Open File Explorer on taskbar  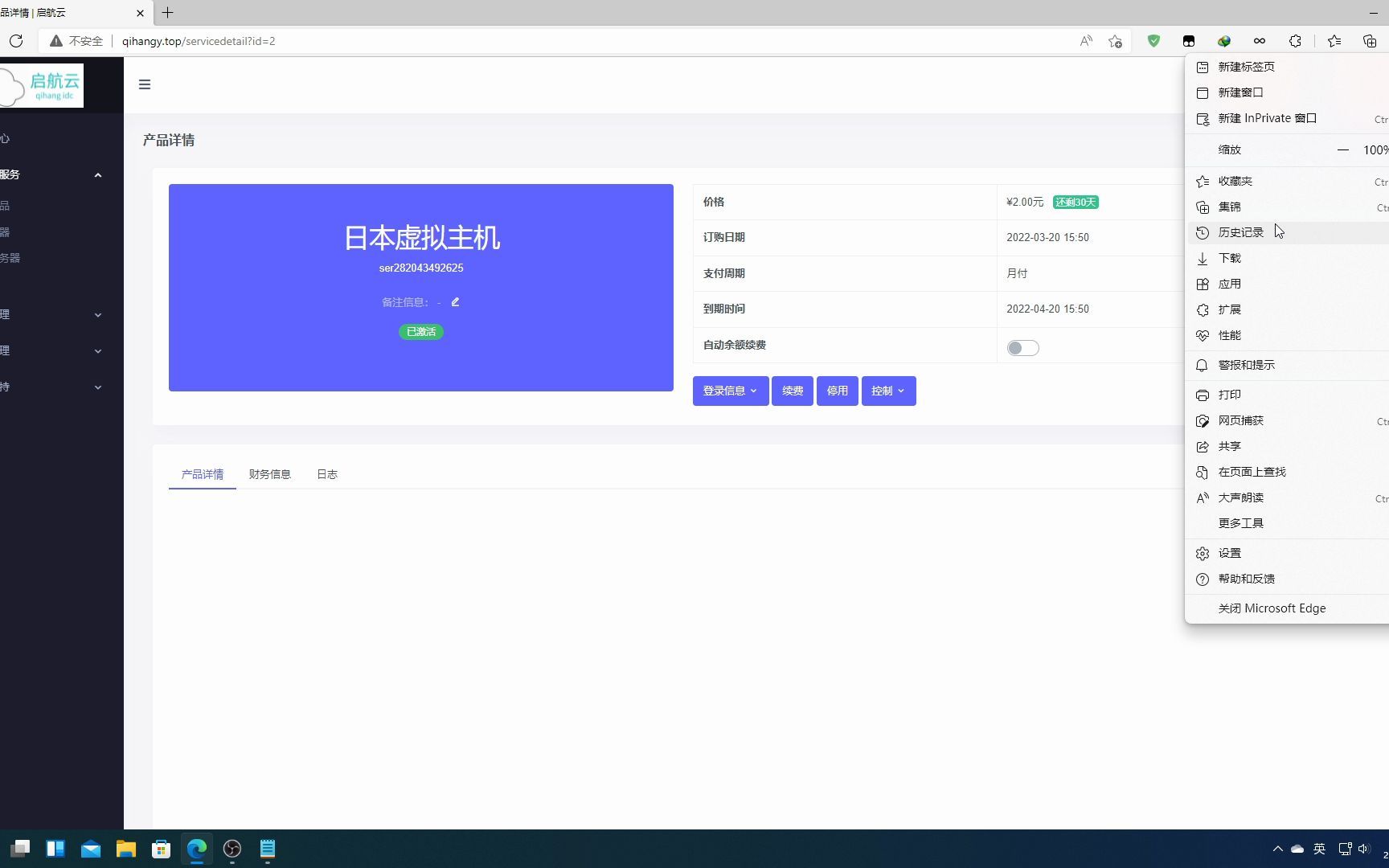click(126, 849)
